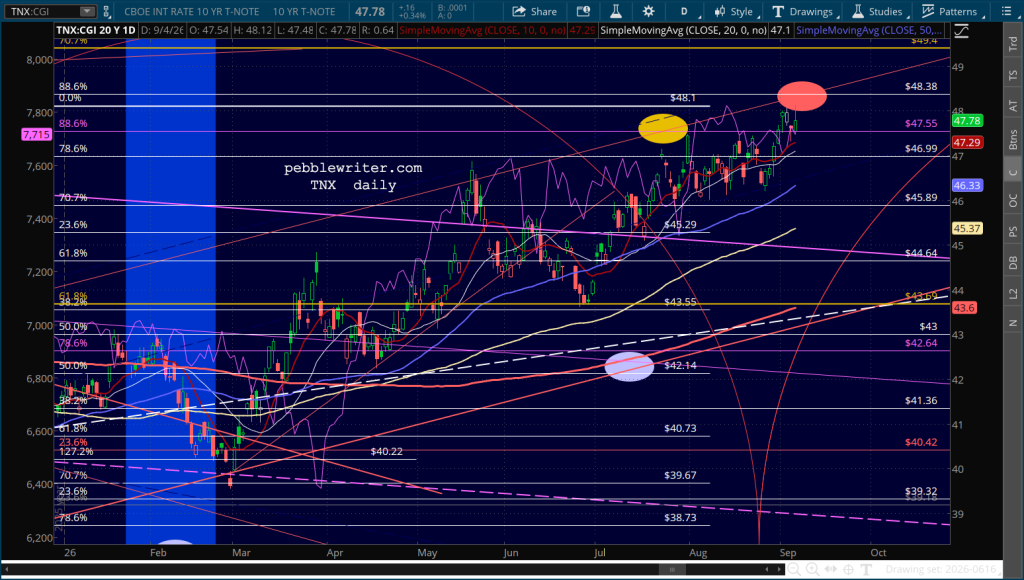Click the list menu icon at top right
The width and height of the screenshot is (1024, 580).
(x=1006, y=11)
